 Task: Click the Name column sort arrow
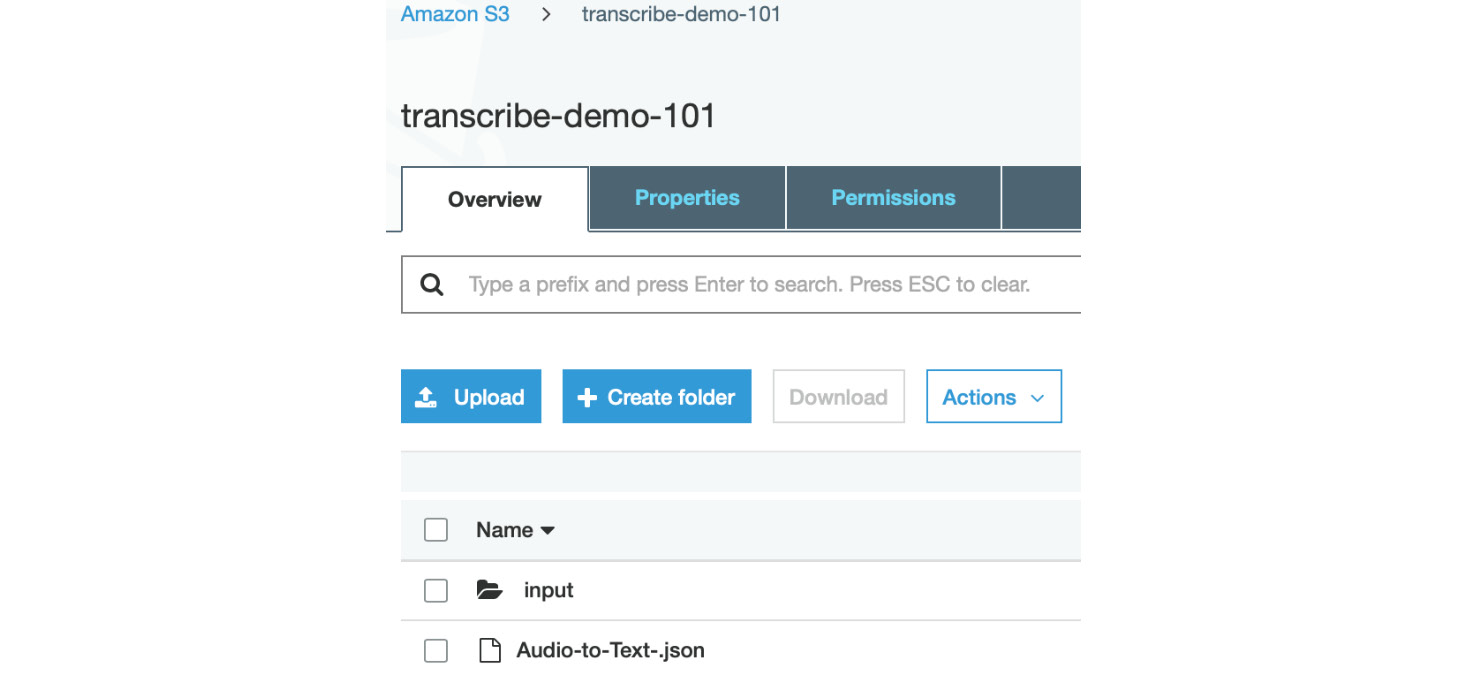click(x=547, y=531)
